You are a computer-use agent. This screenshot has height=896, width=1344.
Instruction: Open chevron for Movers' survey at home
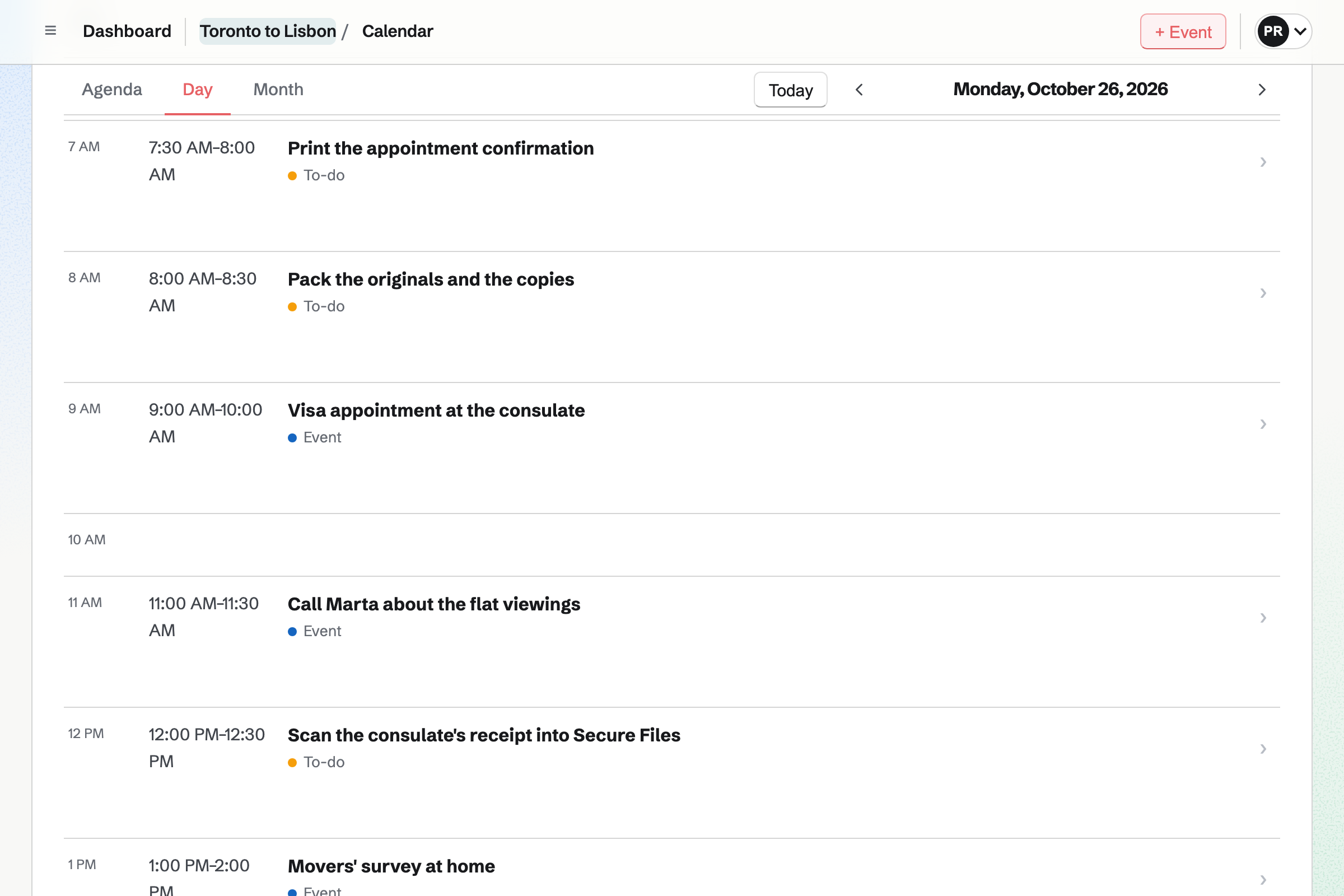(x=1263, y=879)
